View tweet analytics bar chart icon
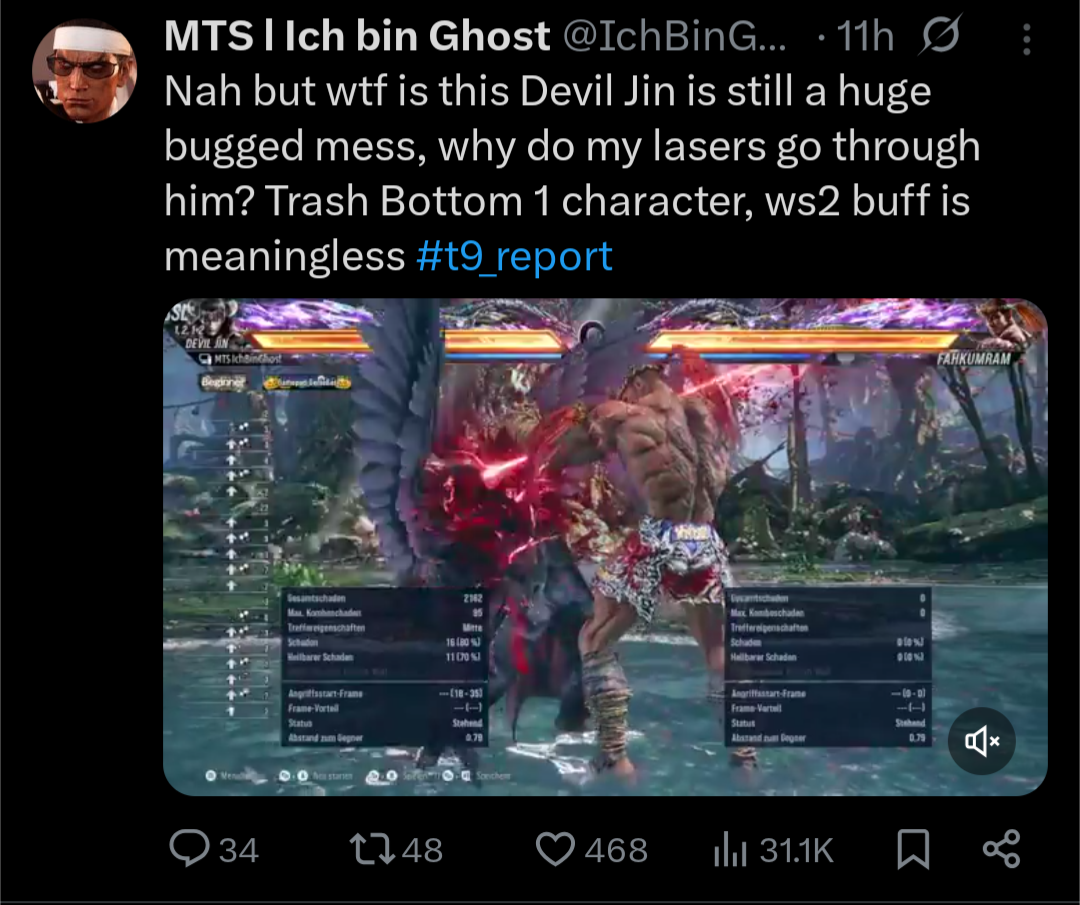1080x905 pixels. tap(731, 849)
